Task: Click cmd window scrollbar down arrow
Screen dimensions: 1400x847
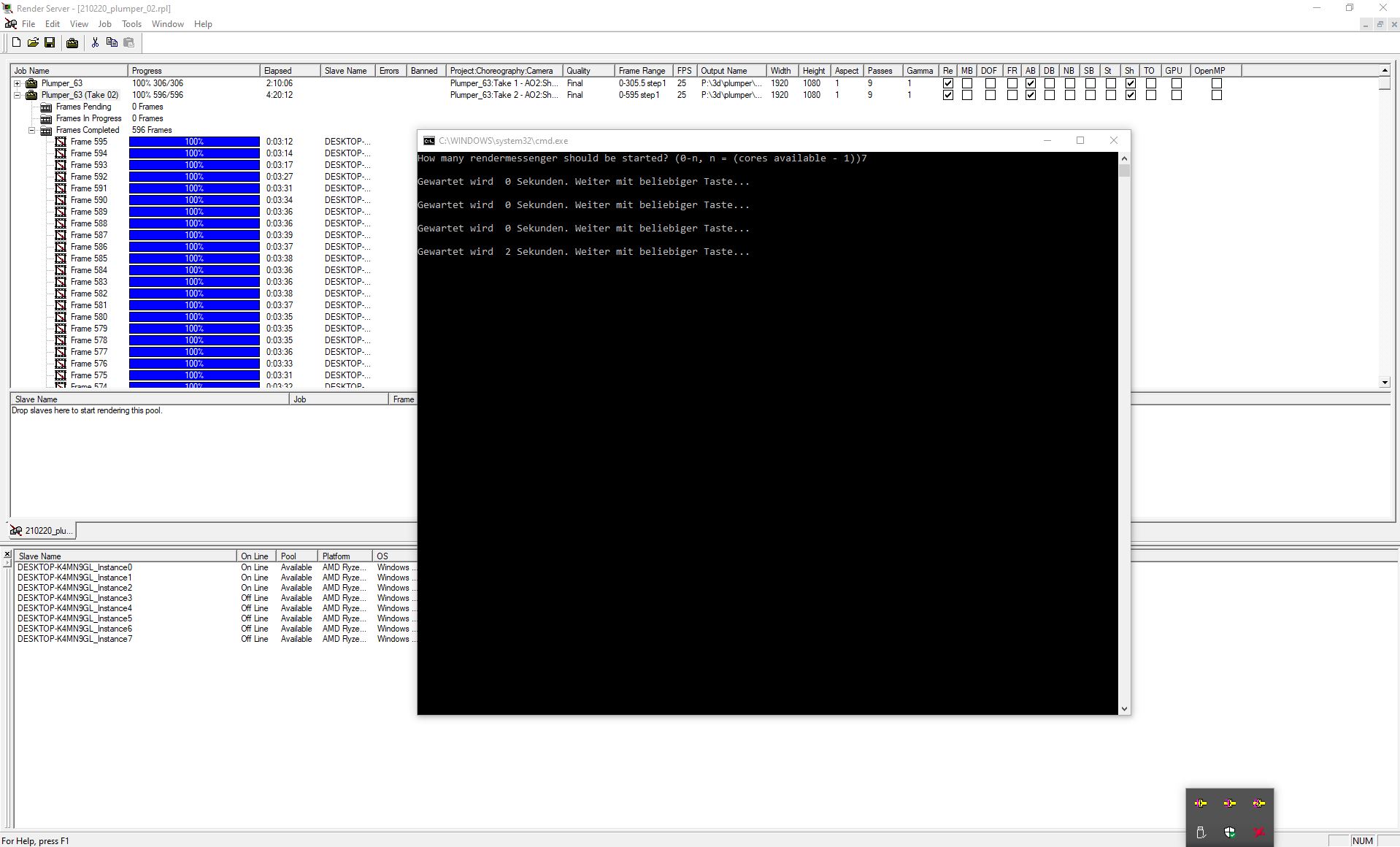Action: click(x=1124, y=708)
